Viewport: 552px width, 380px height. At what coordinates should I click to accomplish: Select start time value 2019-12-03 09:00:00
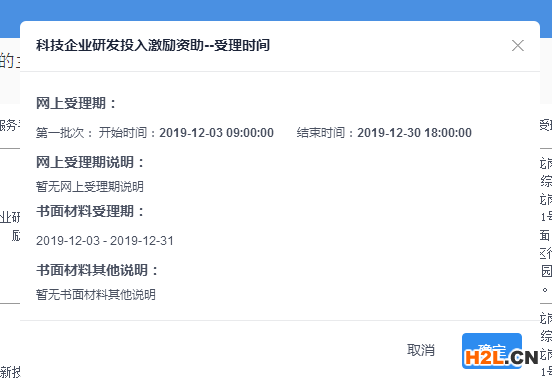(x=217, y=133)
